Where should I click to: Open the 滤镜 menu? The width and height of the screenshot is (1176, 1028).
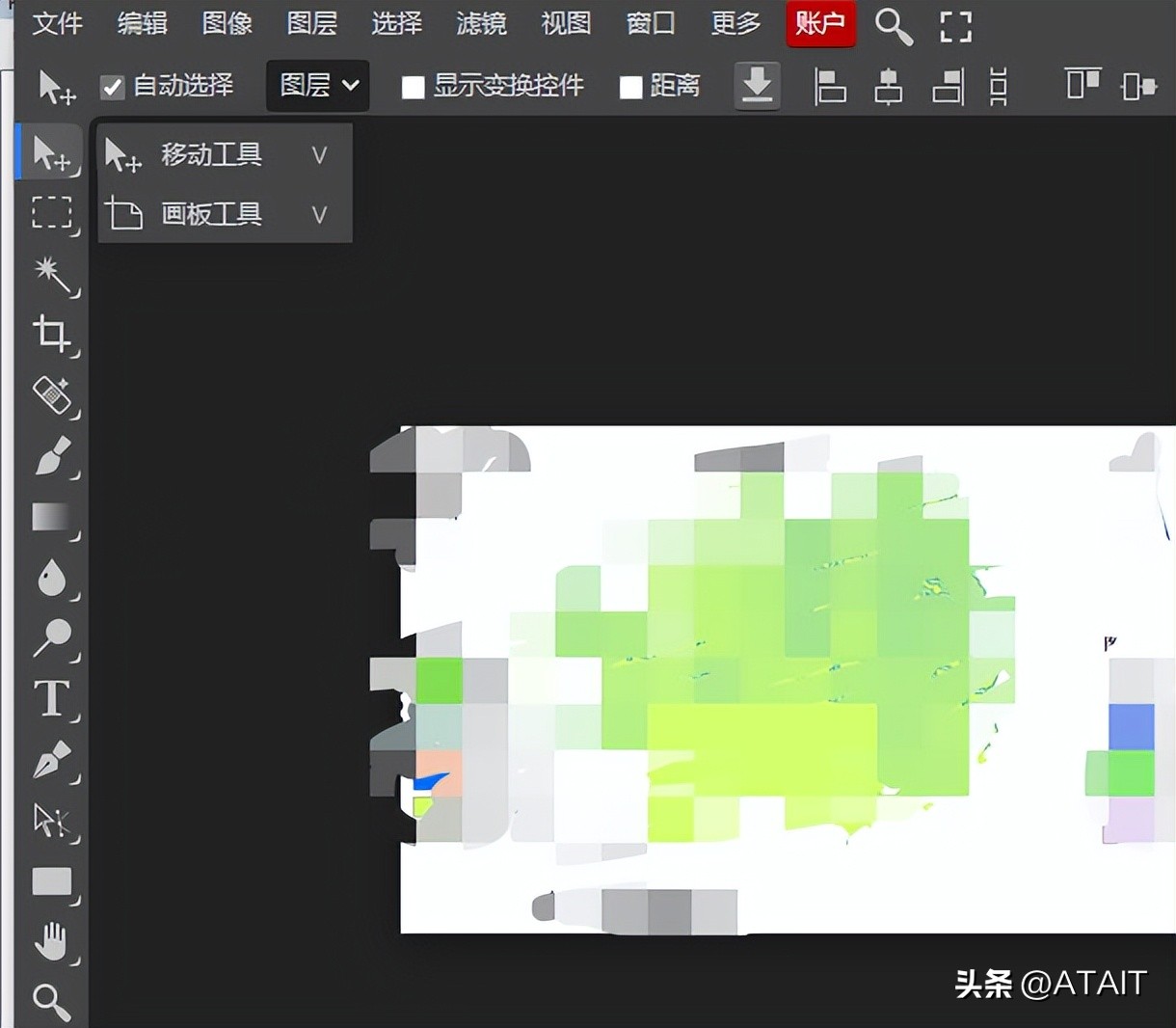point(481,24)
